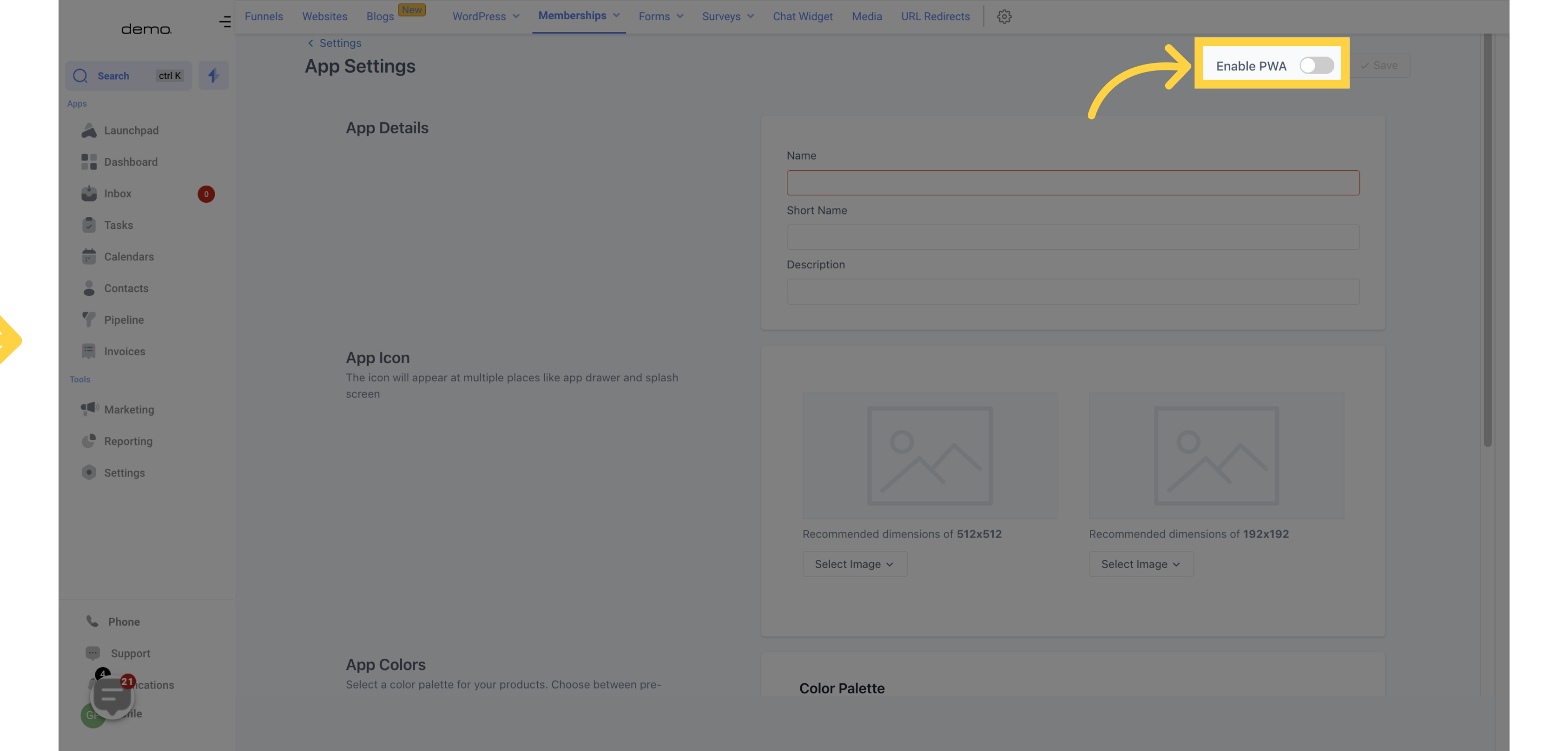This screenshot has height=751, width=1568.
Task: Click the search magnifier icon
Action: coord(81,75)
